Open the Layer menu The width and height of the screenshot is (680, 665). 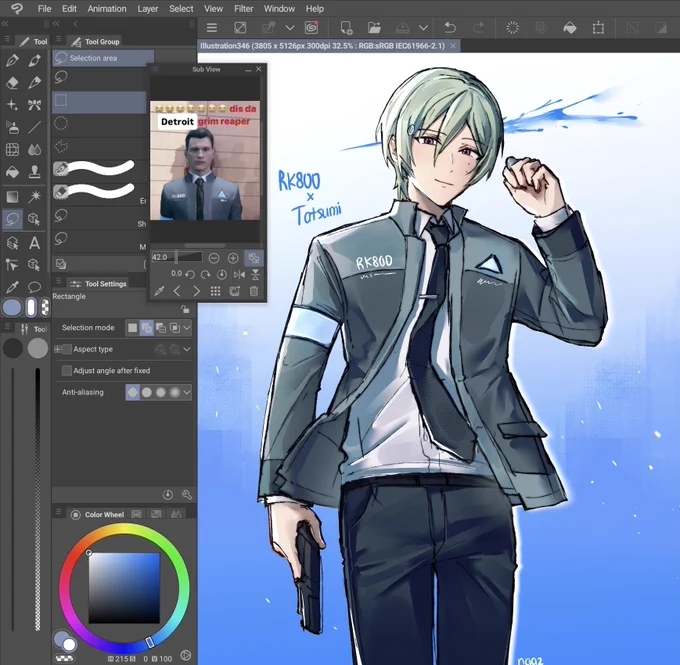pos(147,9)
